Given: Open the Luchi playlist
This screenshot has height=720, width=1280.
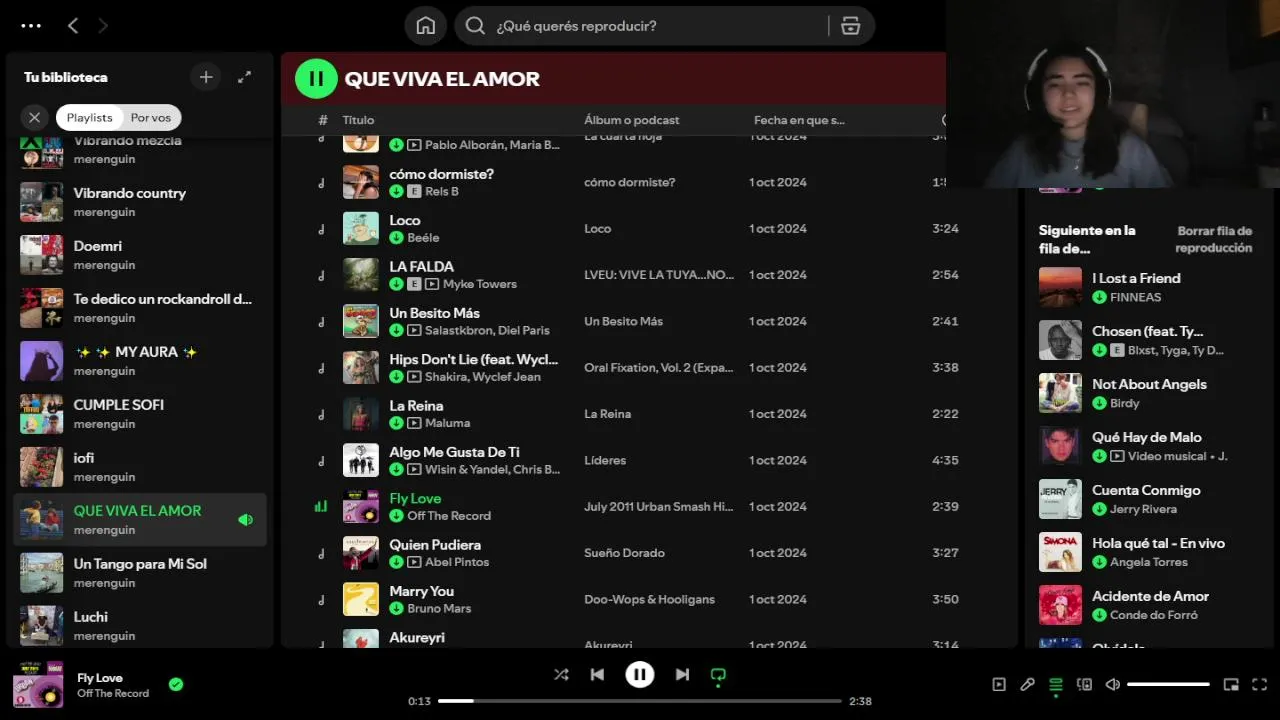Looking at the screenshot, I should [140, 626].
